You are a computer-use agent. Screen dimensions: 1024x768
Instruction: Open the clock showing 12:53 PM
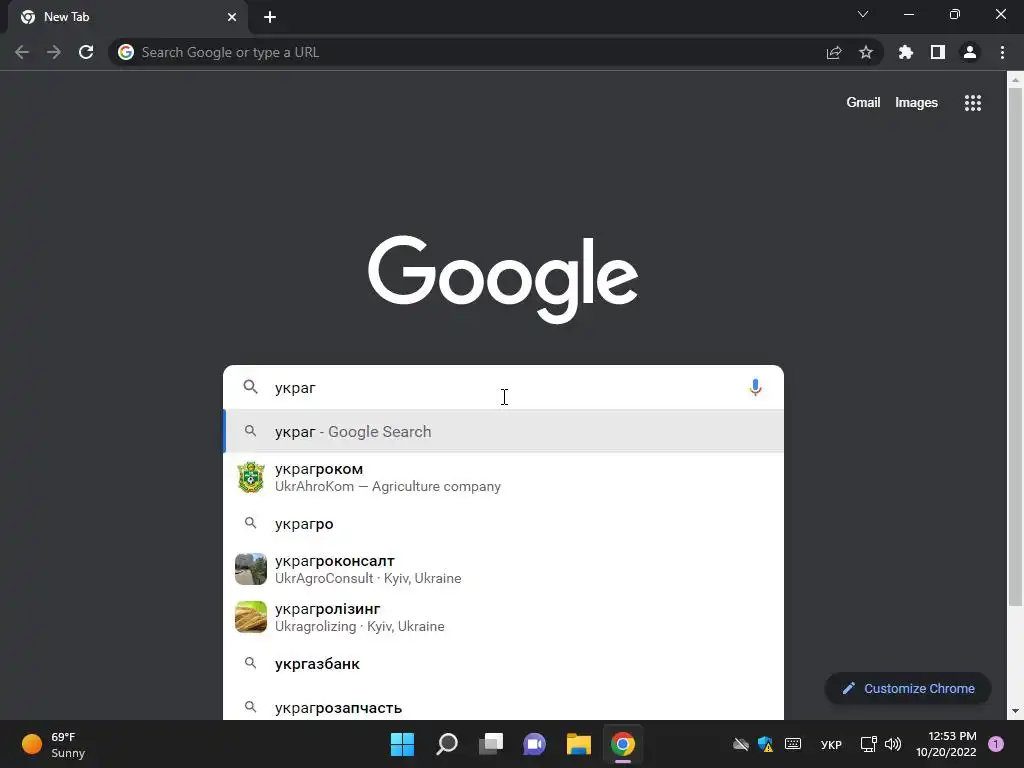pos(946,744)
